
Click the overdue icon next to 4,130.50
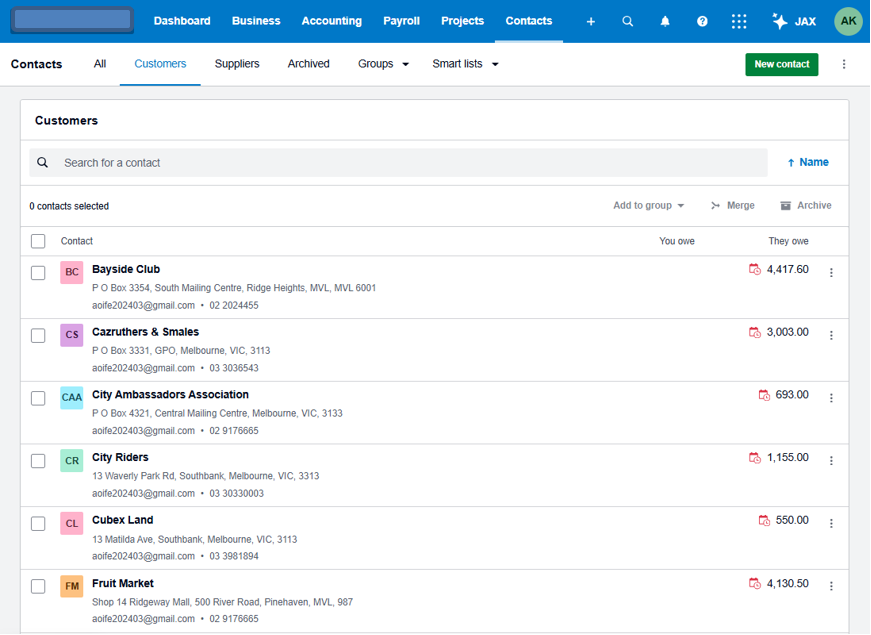pos(754,583)
